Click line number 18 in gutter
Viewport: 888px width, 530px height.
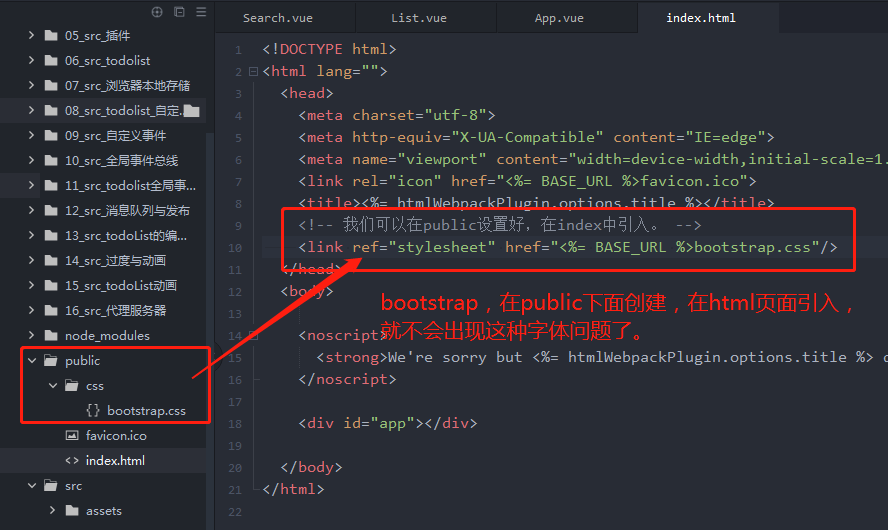pos(235,424)
